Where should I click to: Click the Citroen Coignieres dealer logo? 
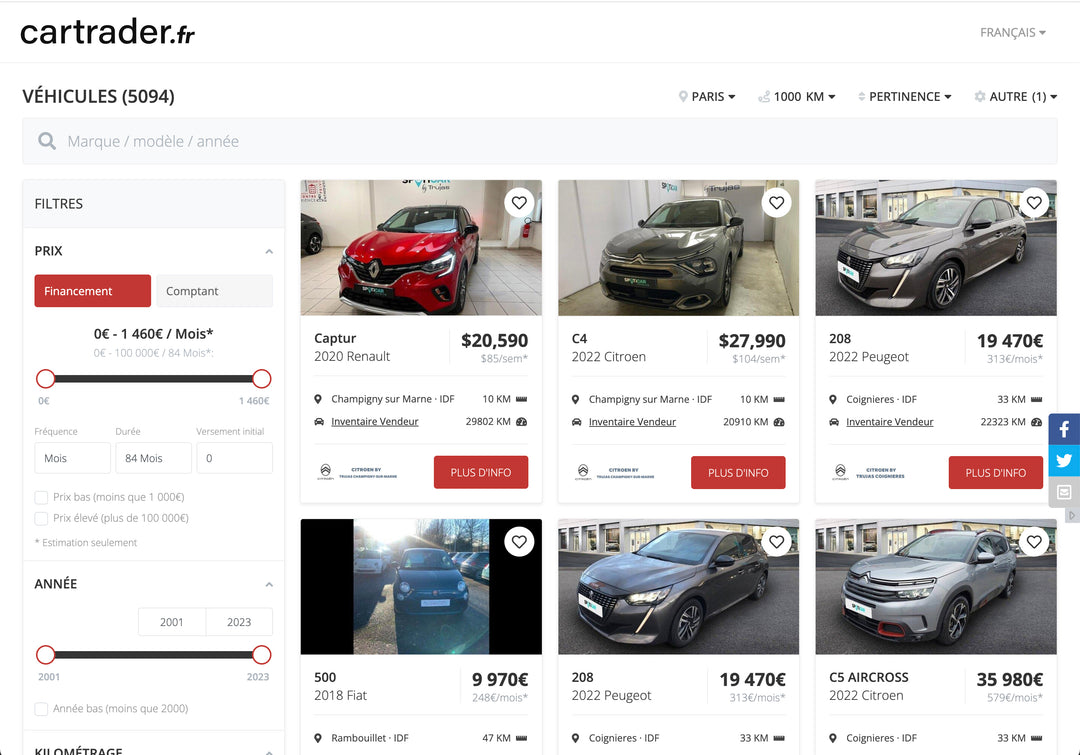(x=868, y=473)
